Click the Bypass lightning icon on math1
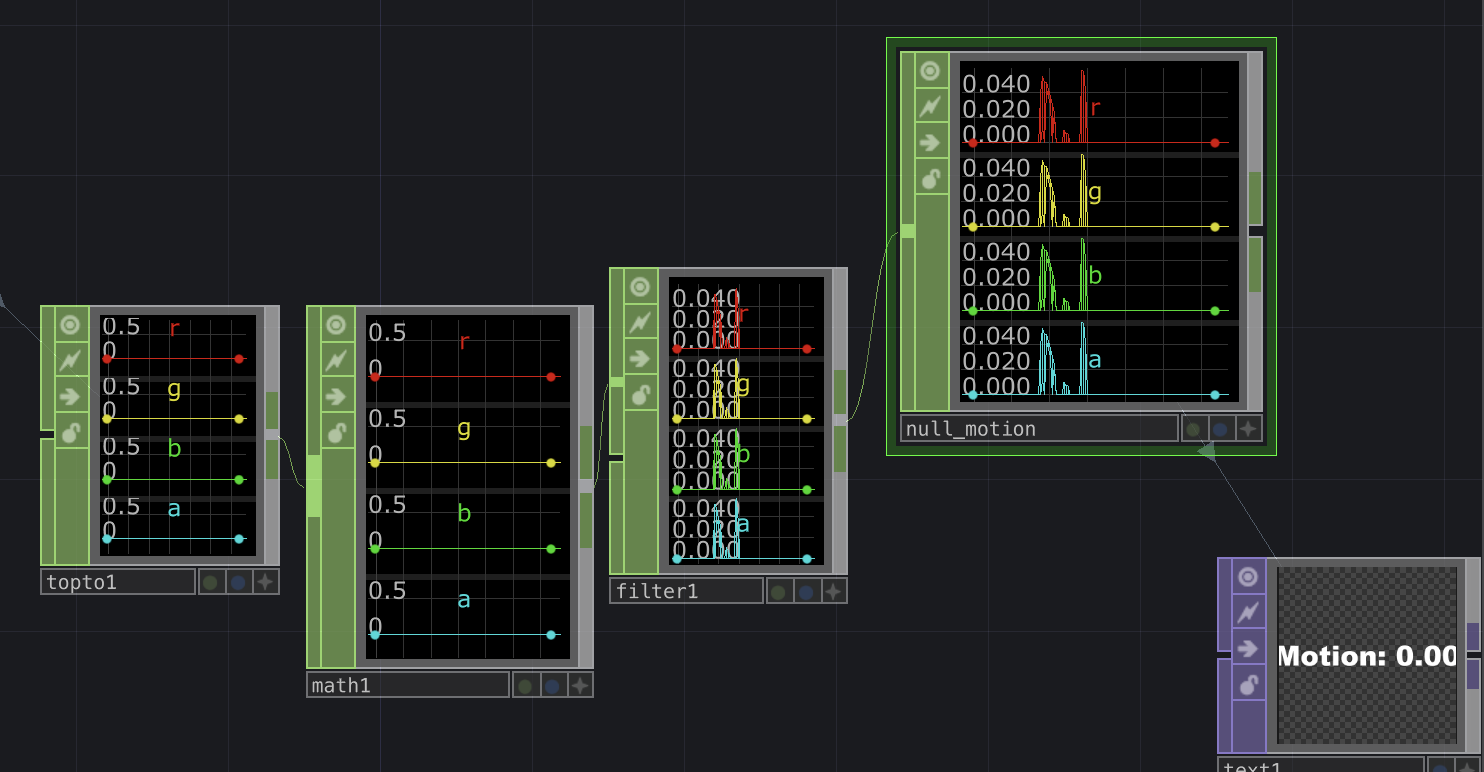 pyautogui.click(x=336, y=360)
